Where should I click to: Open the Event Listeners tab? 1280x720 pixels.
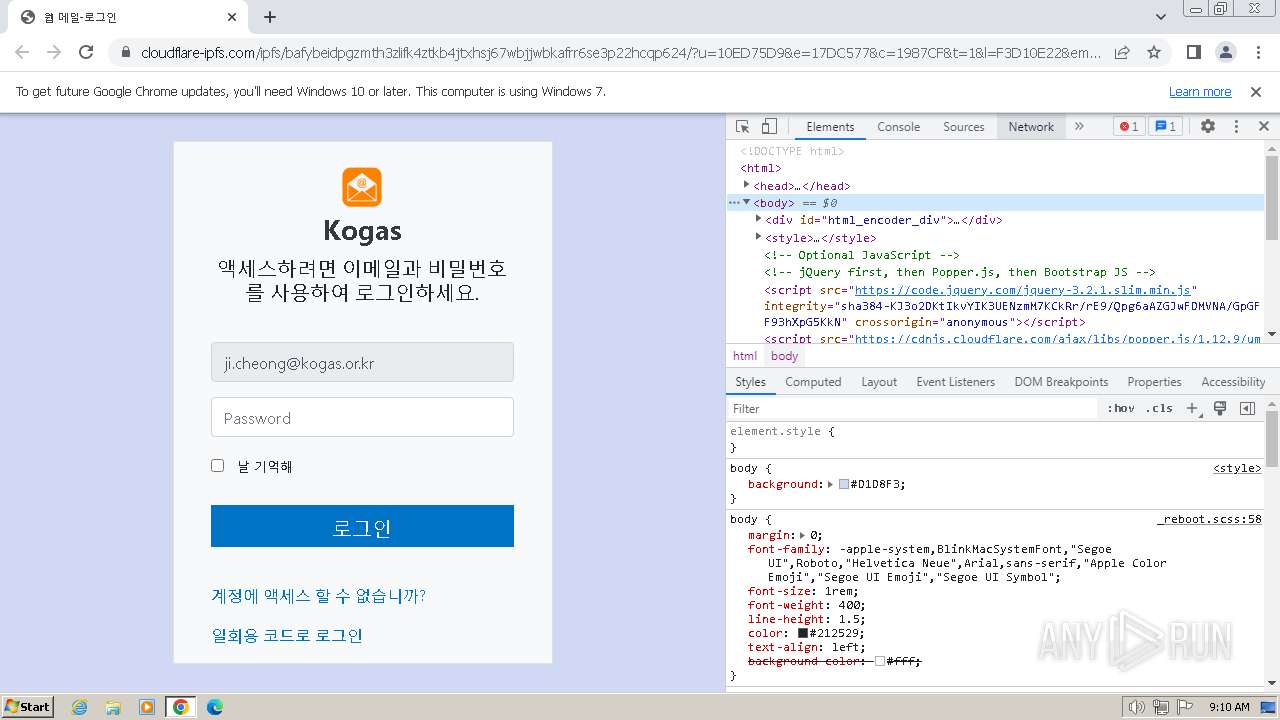point(955,382)
